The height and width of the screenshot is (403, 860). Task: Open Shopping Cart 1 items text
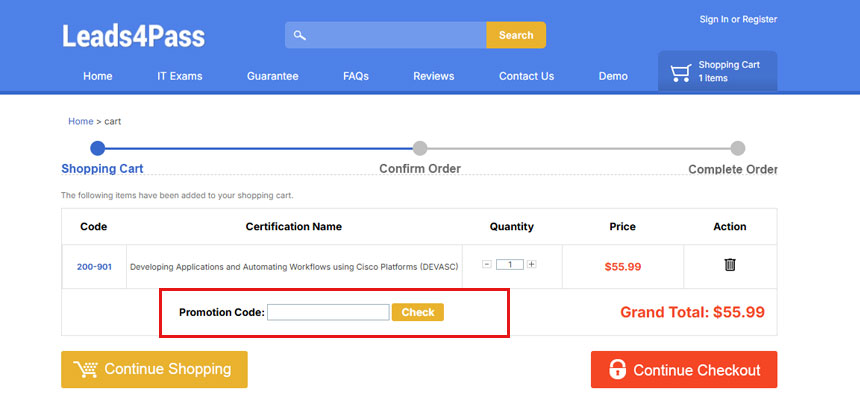point(729,71)
